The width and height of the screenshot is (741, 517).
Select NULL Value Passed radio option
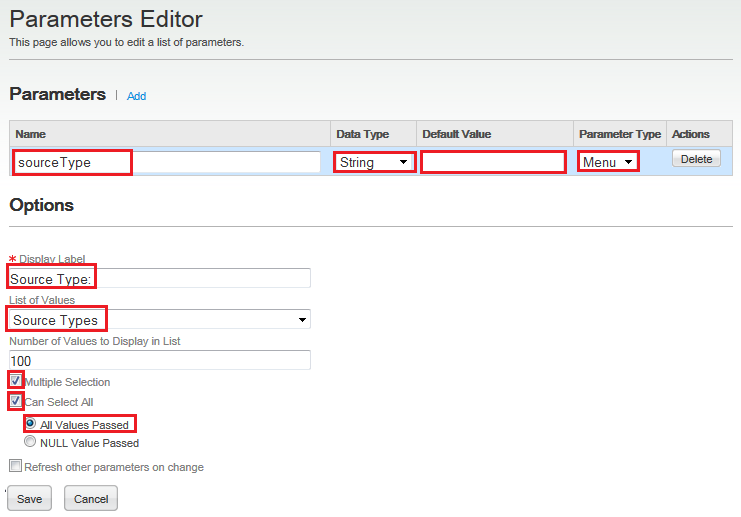[x=30, y=441]
